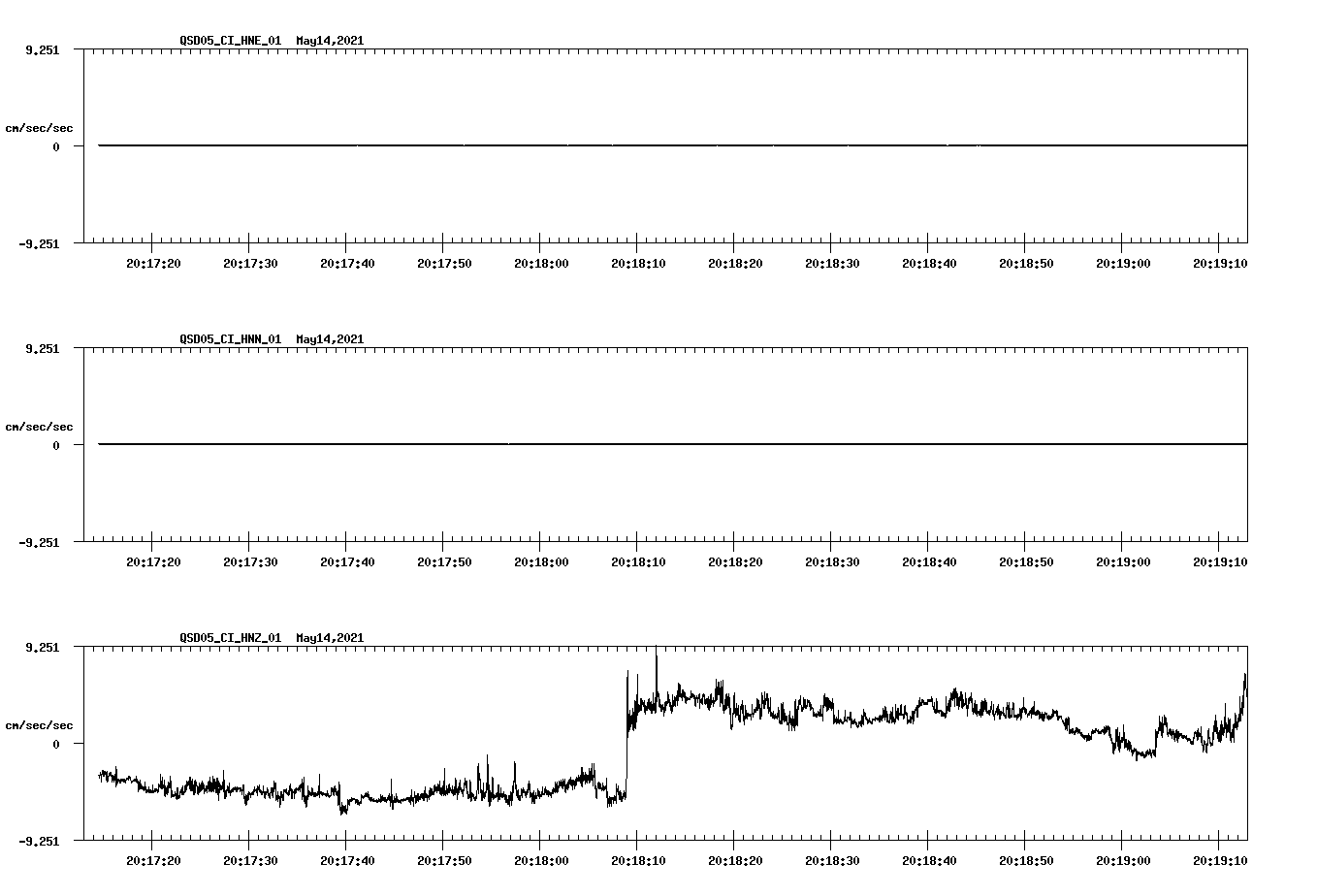Click 20:19:00 tick label under HNN plot
The height and width of the screenshot is (896, 1317).
[1123, 561]
